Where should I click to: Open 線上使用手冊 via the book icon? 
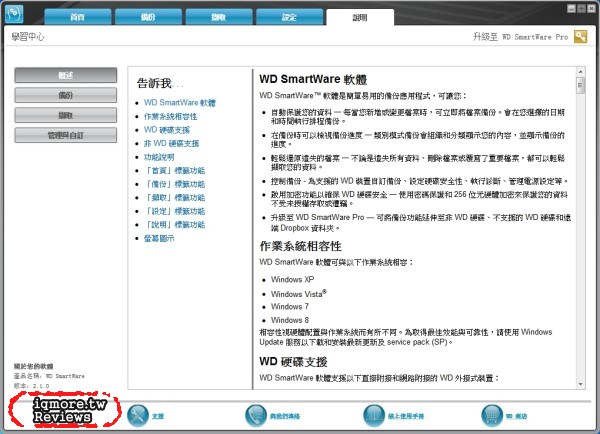(374, 416)
